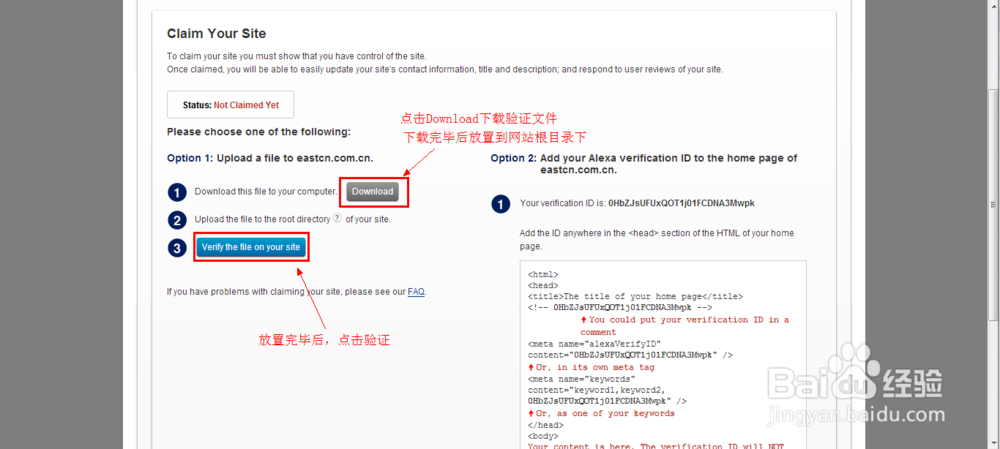Click the </head> line in code sample

tap(546, 425)
